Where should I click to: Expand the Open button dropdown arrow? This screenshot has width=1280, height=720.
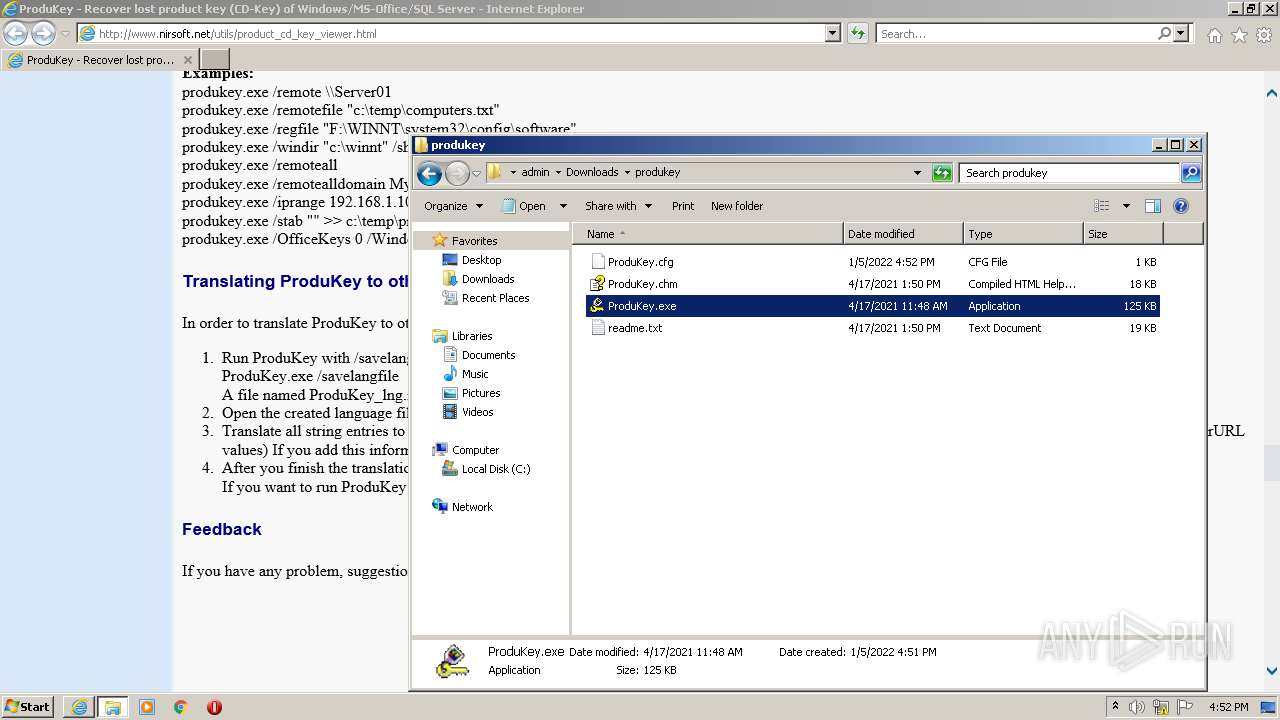pos(563,206)
